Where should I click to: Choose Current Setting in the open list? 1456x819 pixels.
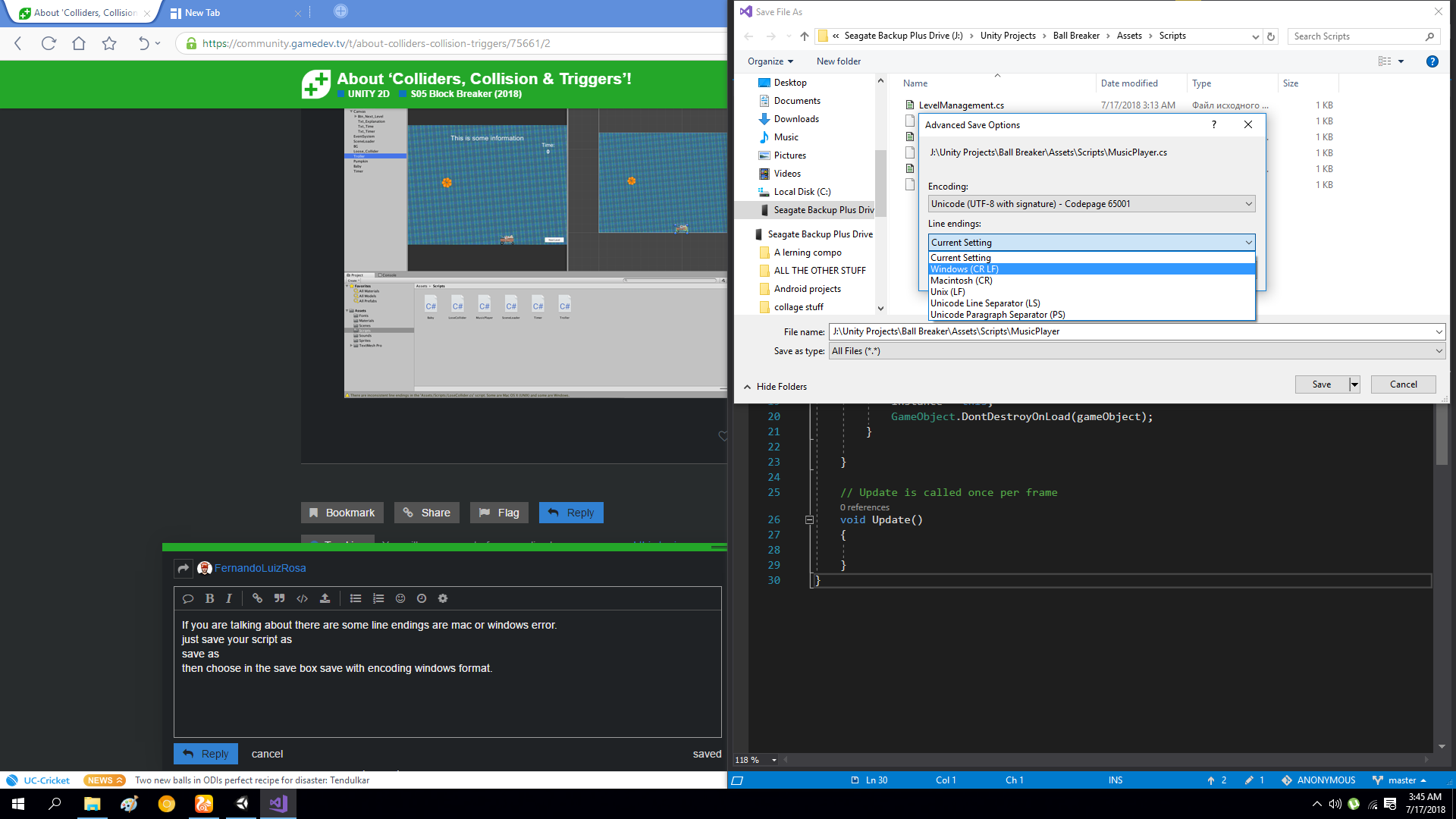click(1091, 258)
